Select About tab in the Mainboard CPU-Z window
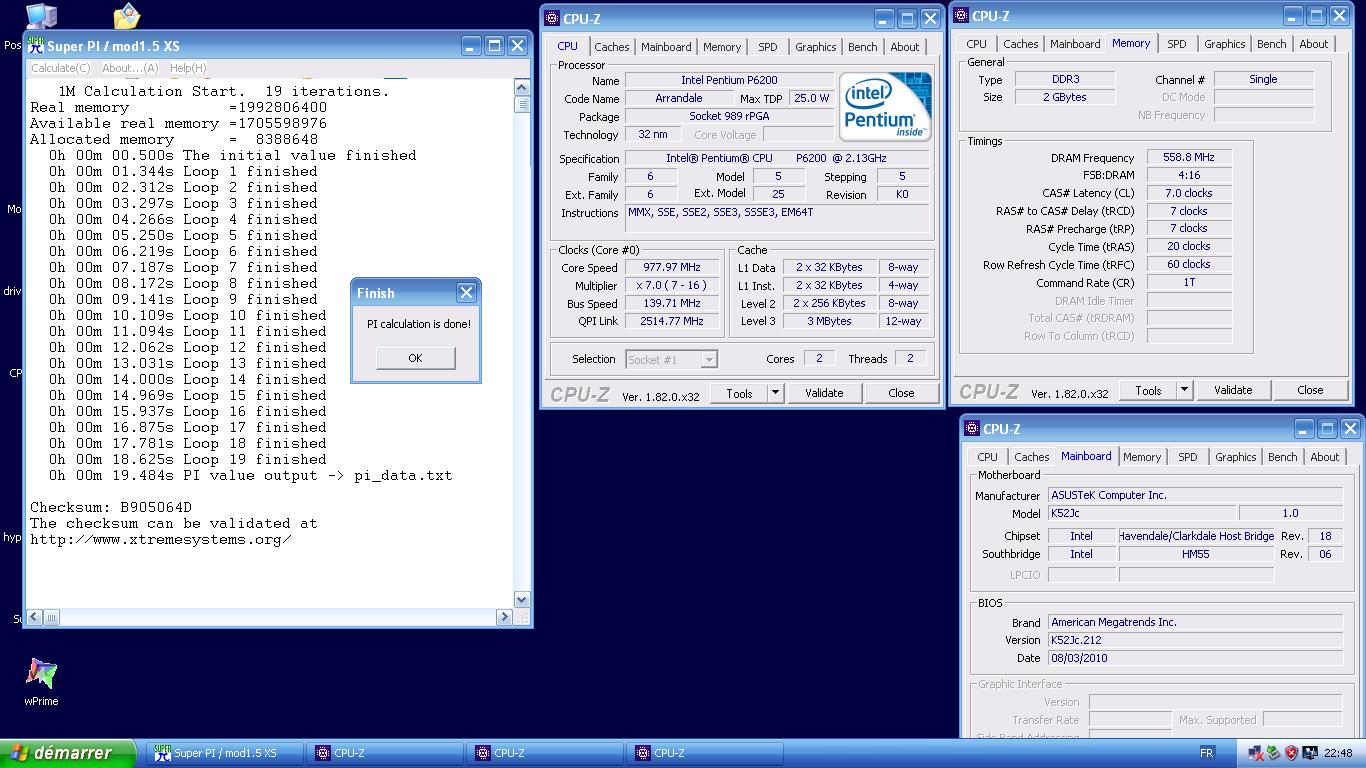Image resolution: width=1366 pixels, height=768 pixels. pos(1324,457)
